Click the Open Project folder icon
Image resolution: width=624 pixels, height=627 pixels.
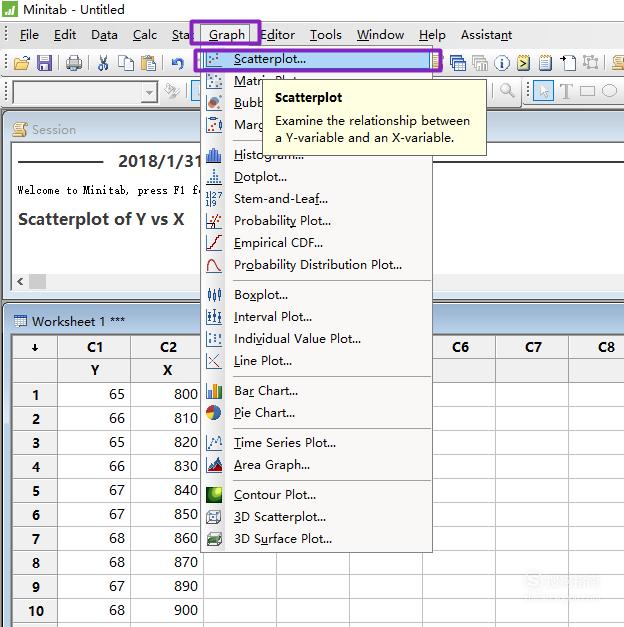(x=22, y=63)
